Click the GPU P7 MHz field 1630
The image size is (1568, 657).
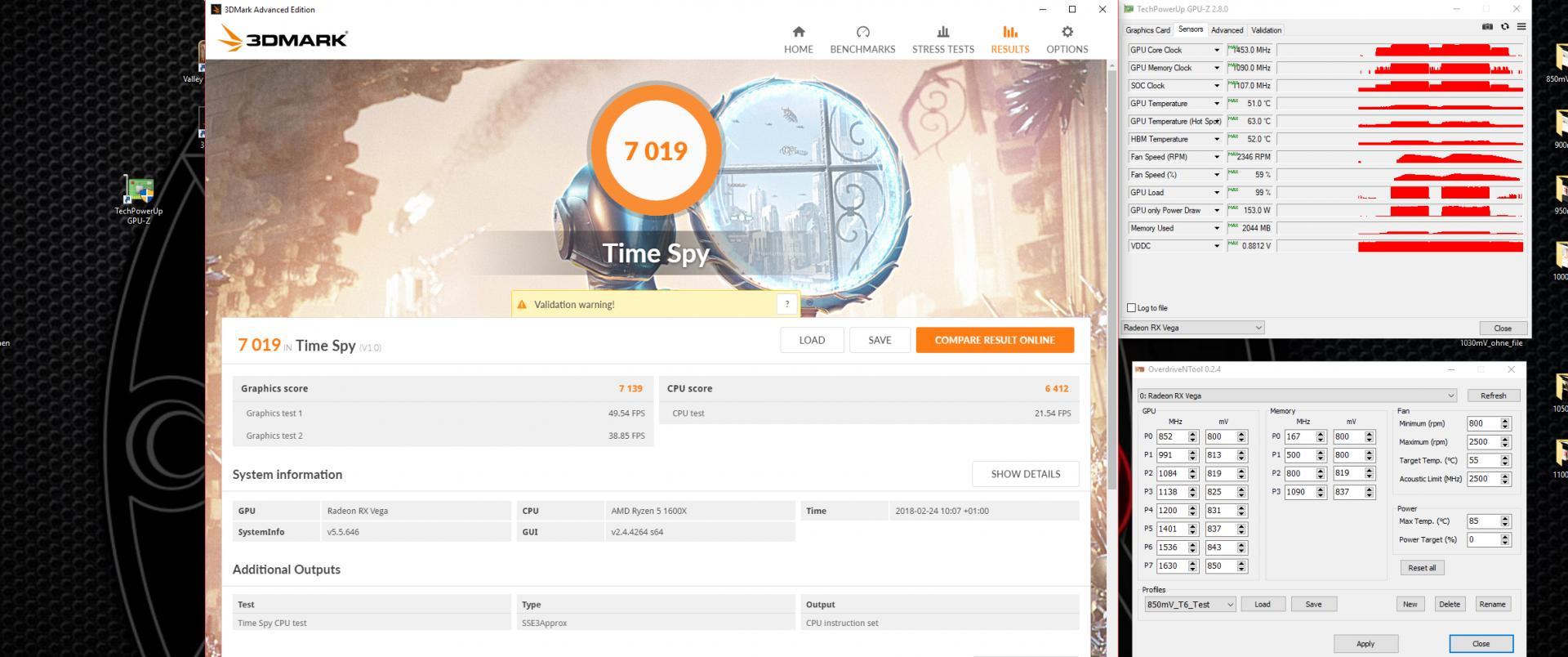(1172, 566)
